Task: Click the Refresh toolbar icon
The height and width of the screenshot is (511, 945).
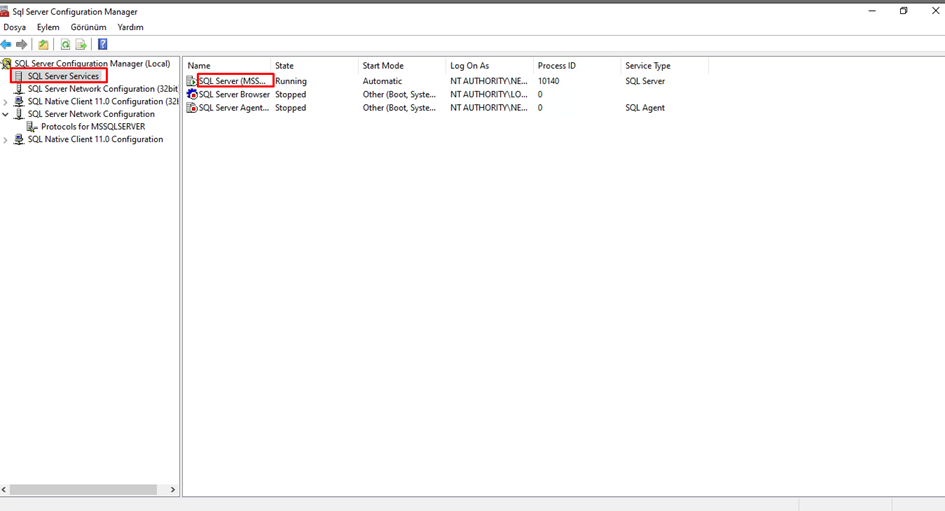Action: (x=65, y=45)
